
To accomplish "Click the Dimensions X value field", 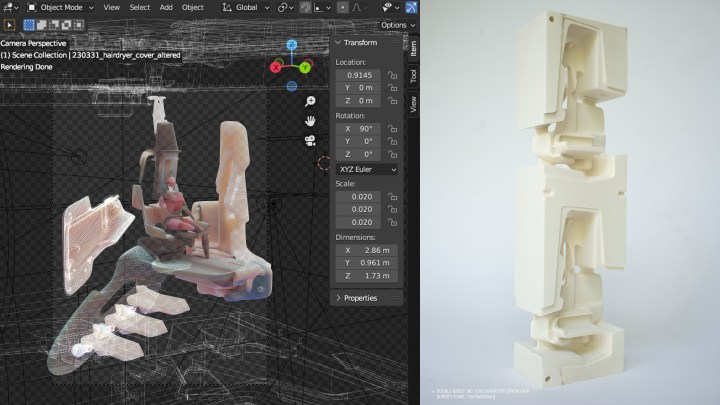I will (366, 250).
